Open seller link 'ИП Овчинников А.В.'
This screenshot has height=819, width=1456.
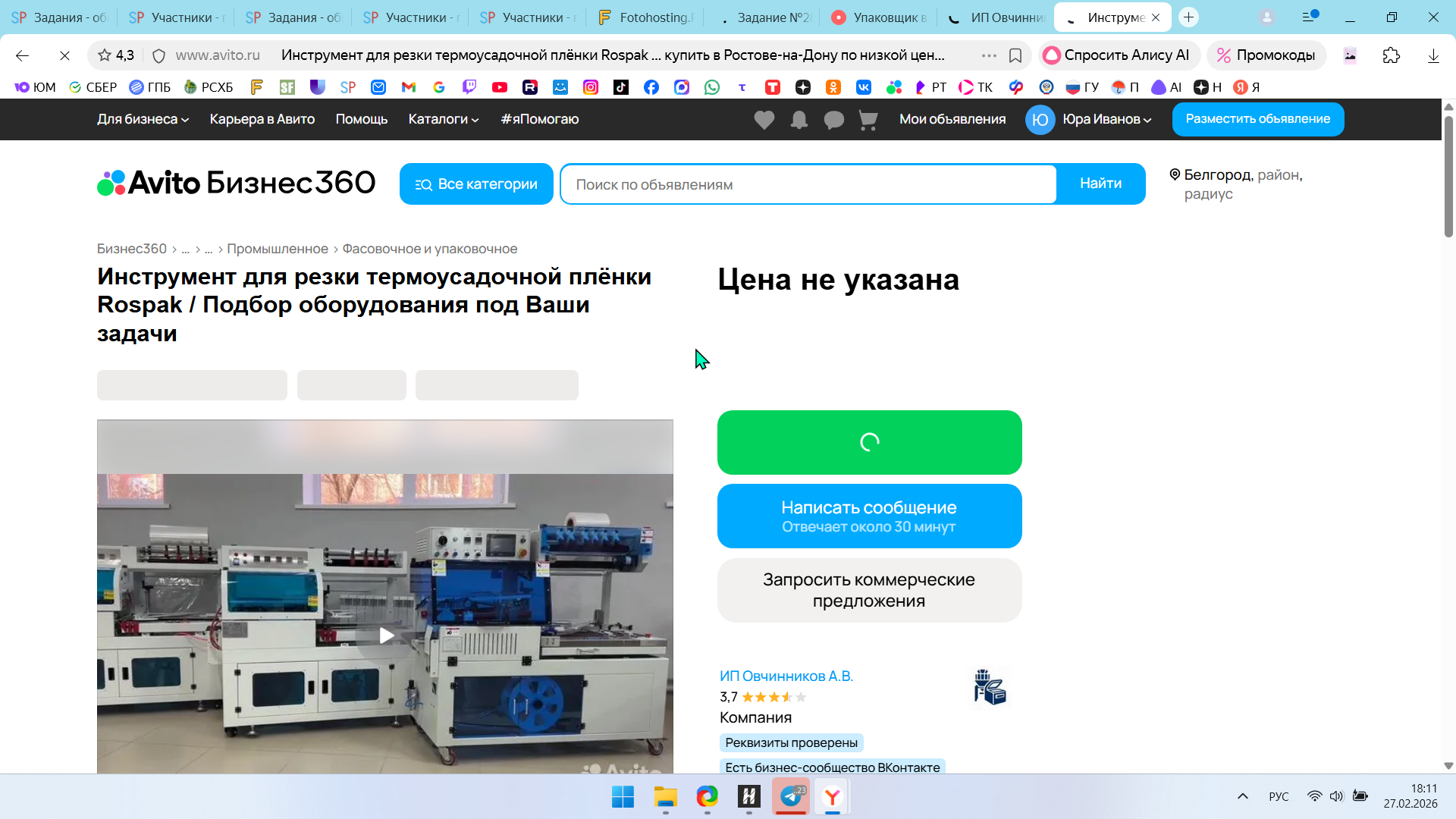click(786, 676)
